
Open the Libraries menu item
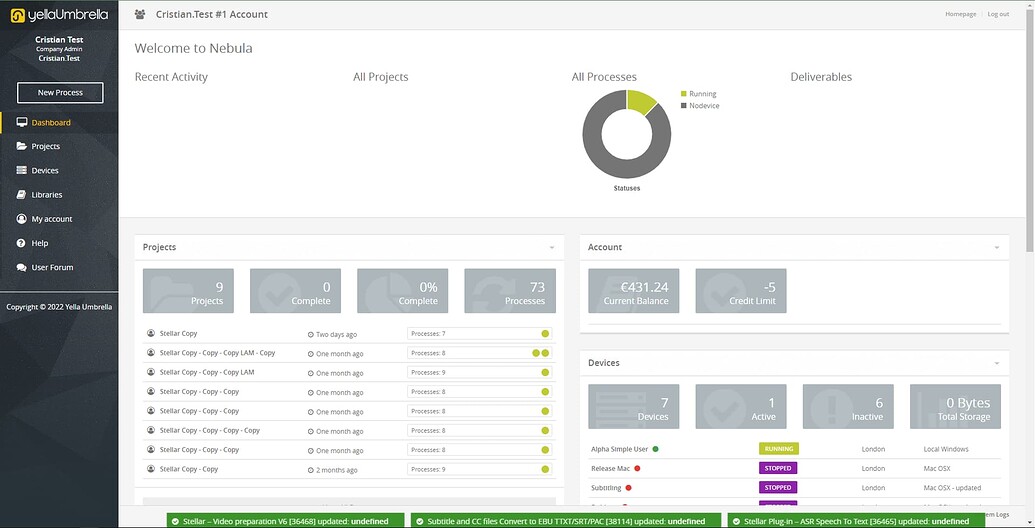tap(47, 195)
